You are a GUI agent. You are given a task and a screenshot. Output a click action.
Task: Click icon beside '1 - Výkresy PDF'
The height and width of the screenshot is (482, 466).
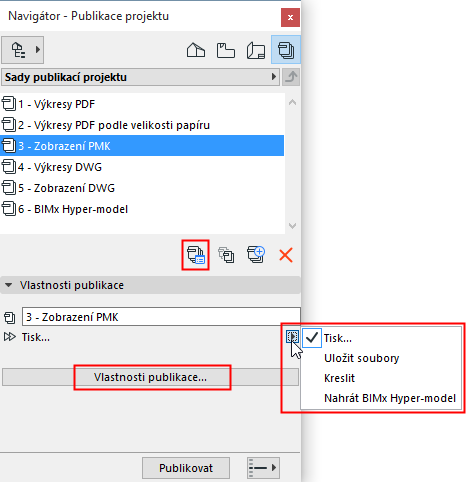(9, 104)
